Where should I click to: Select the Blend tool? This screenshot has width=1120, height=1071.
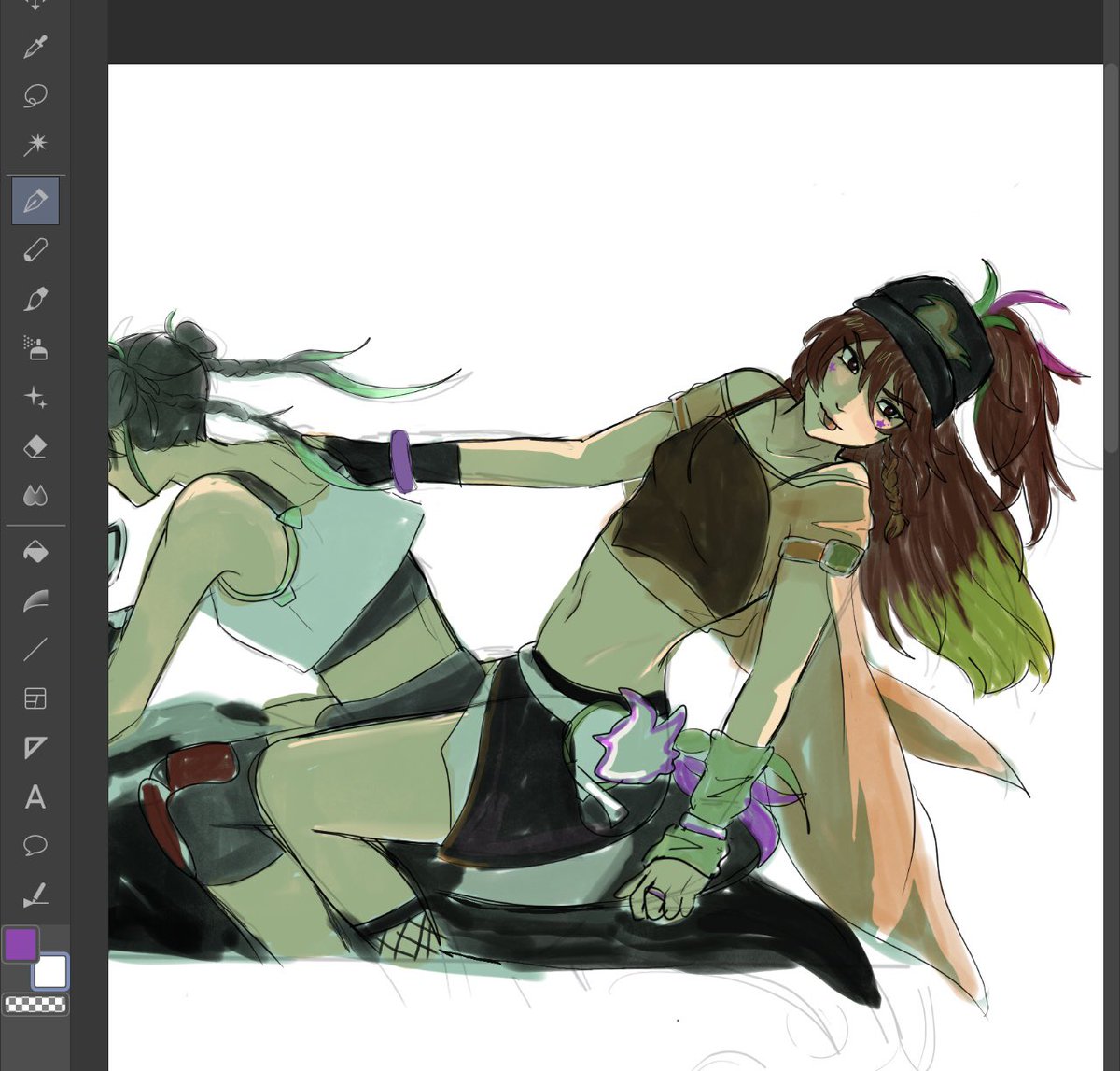(x=35, y=495)
